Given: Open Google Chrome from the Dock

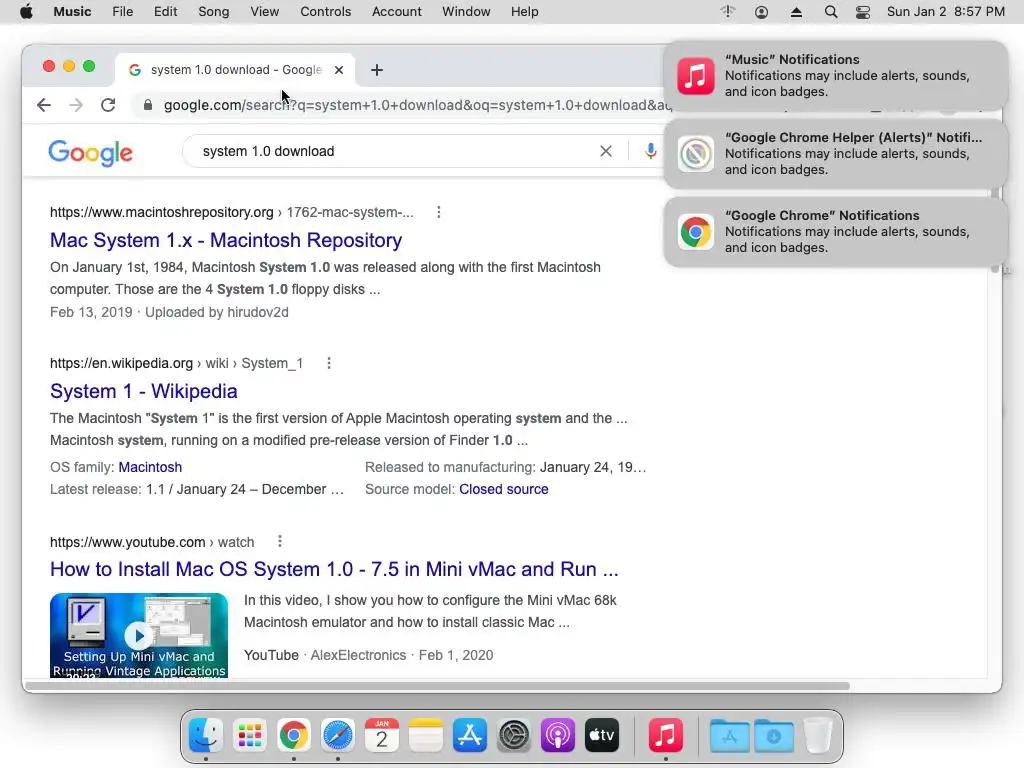Looking at the screenshot, I should 294,735.
